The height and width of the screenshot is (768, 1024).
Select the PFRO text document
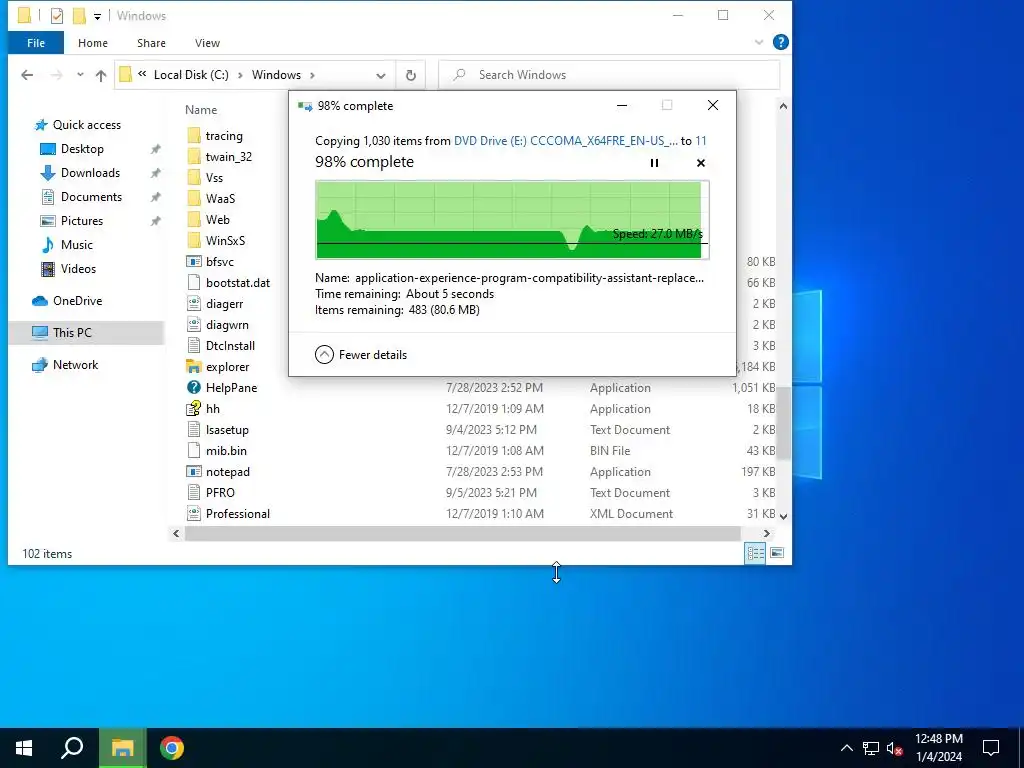coord(219,492)
